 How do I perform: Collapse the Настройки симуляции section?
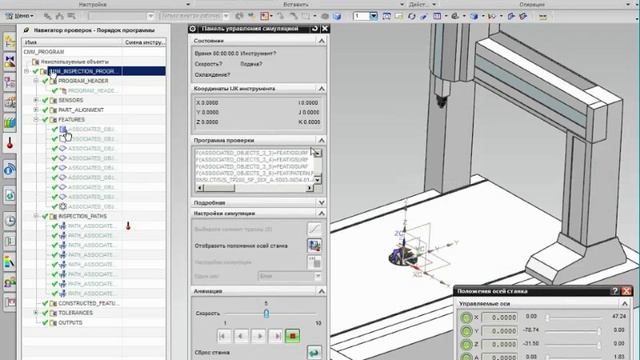tap(321, 213)
